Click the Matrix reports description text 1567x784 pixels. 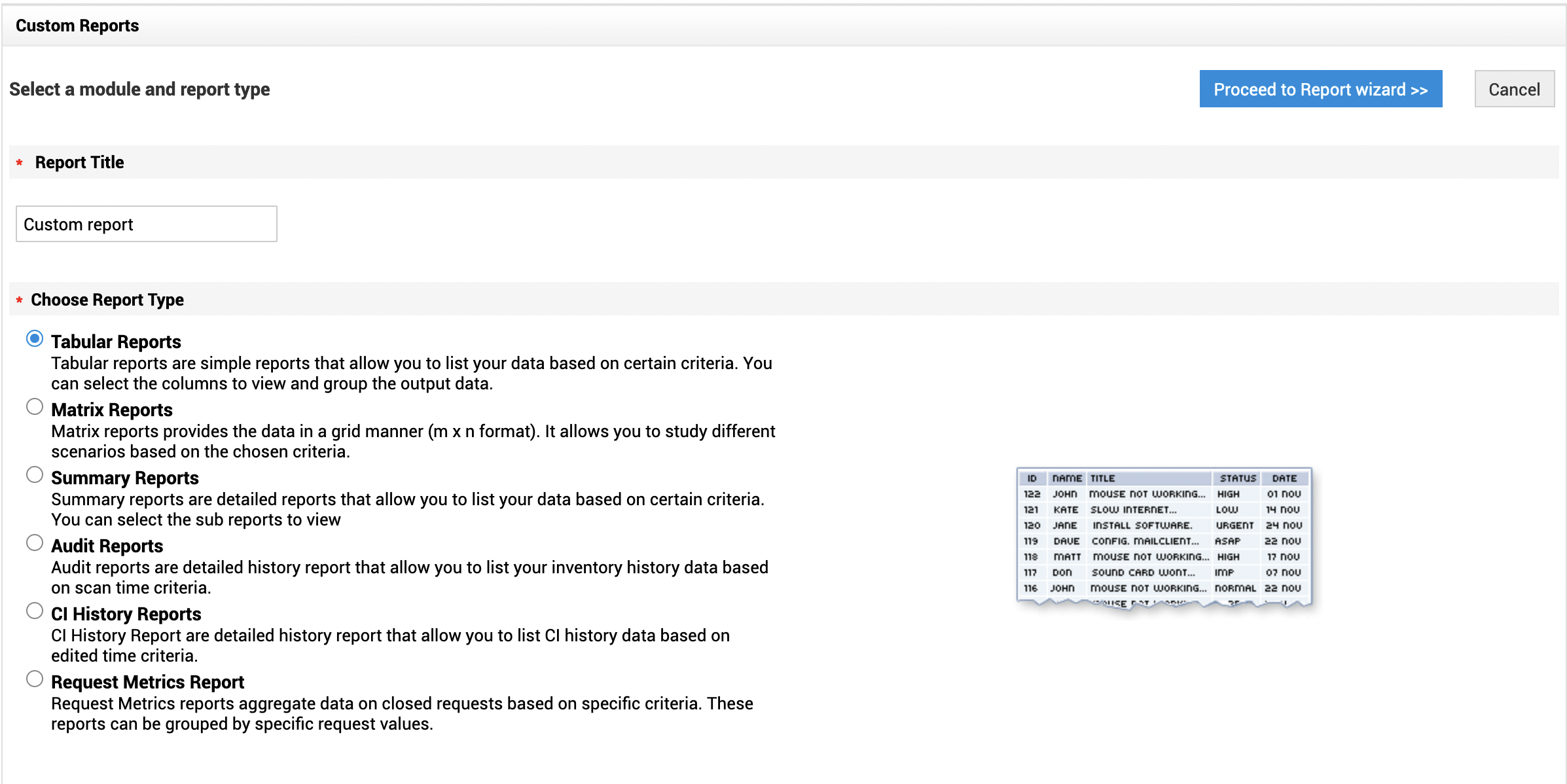click(x=413, y=441)
